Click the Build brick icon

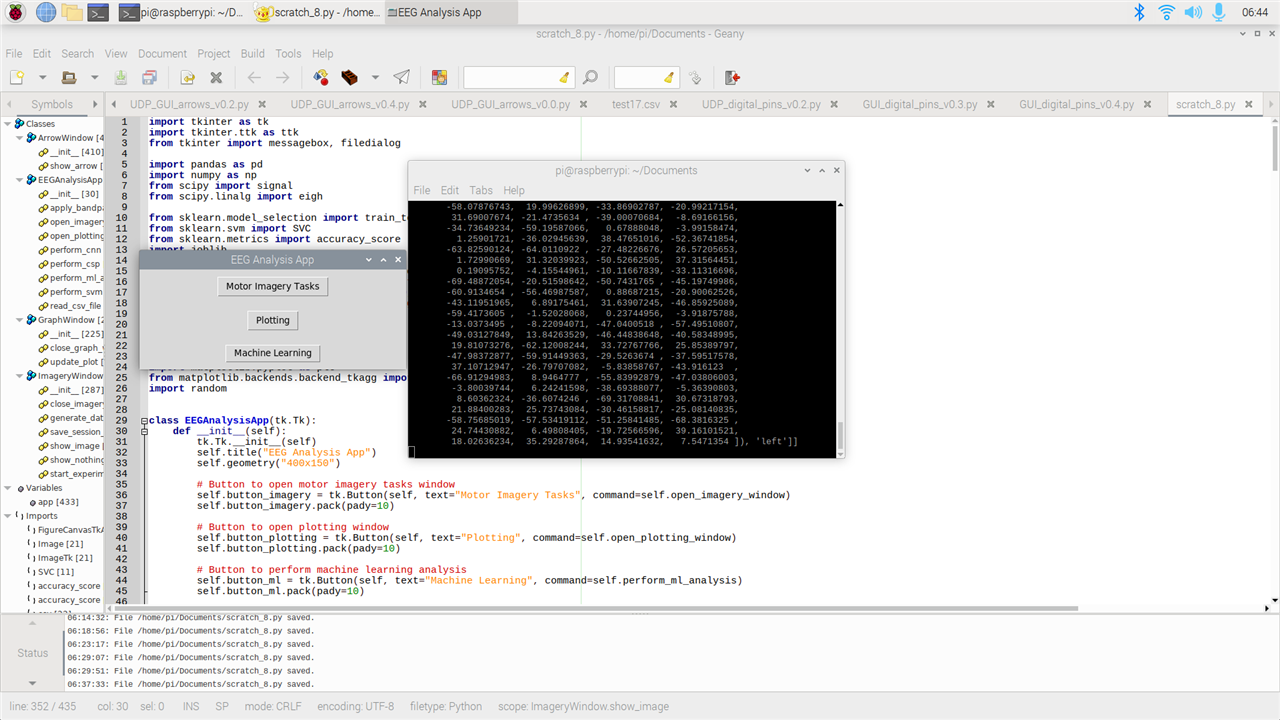[x=350, y=77]
